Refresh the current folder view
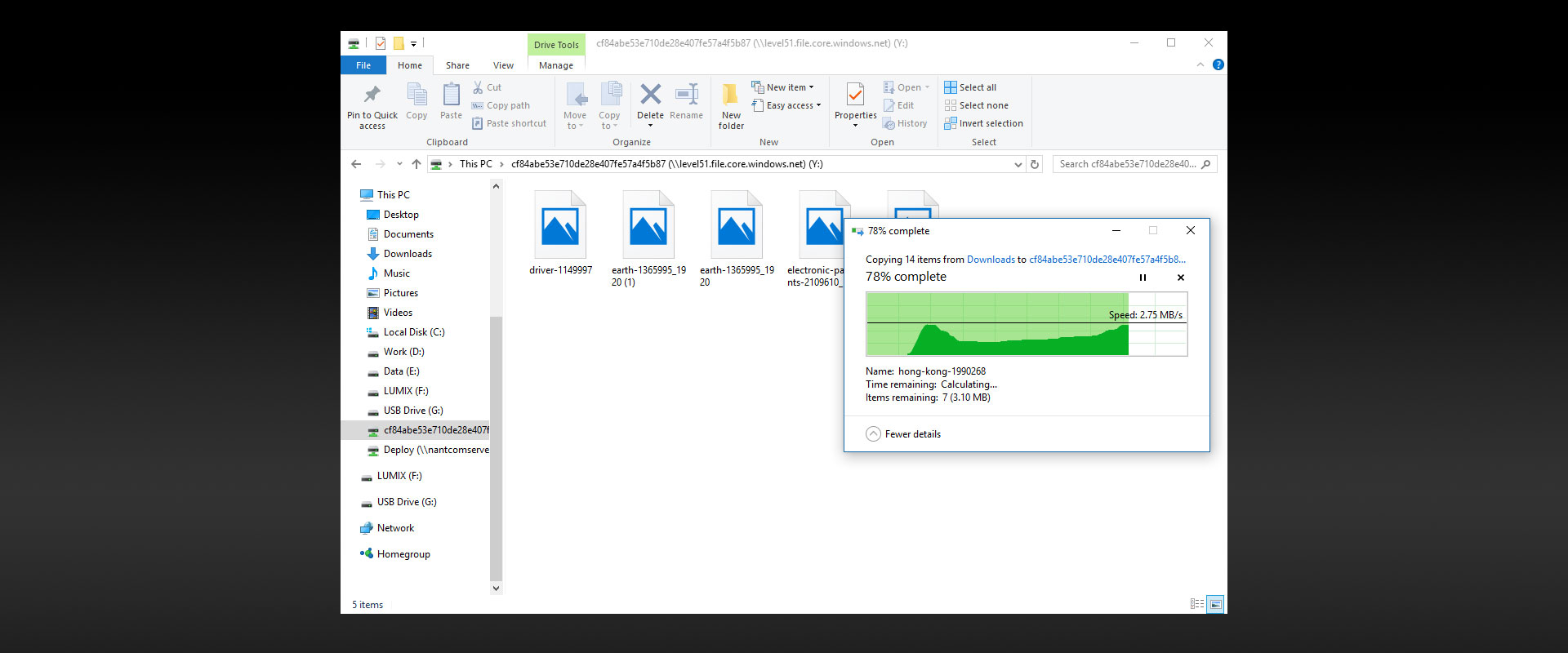Image resolution: width=1568 pixels, height=653 pixels. click(1035, 164)
